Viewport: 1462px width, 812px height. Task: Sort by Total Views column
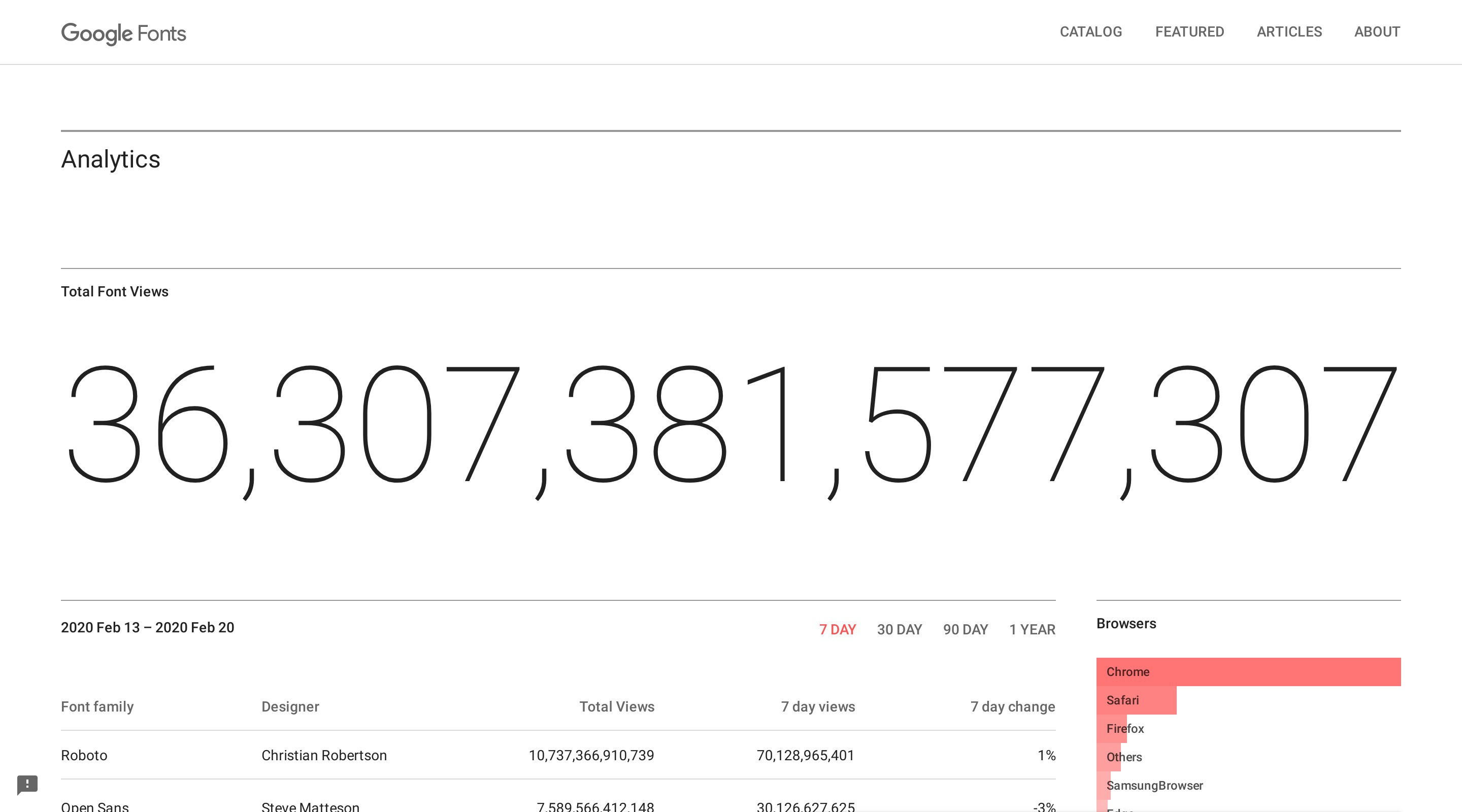coord(616,706)
